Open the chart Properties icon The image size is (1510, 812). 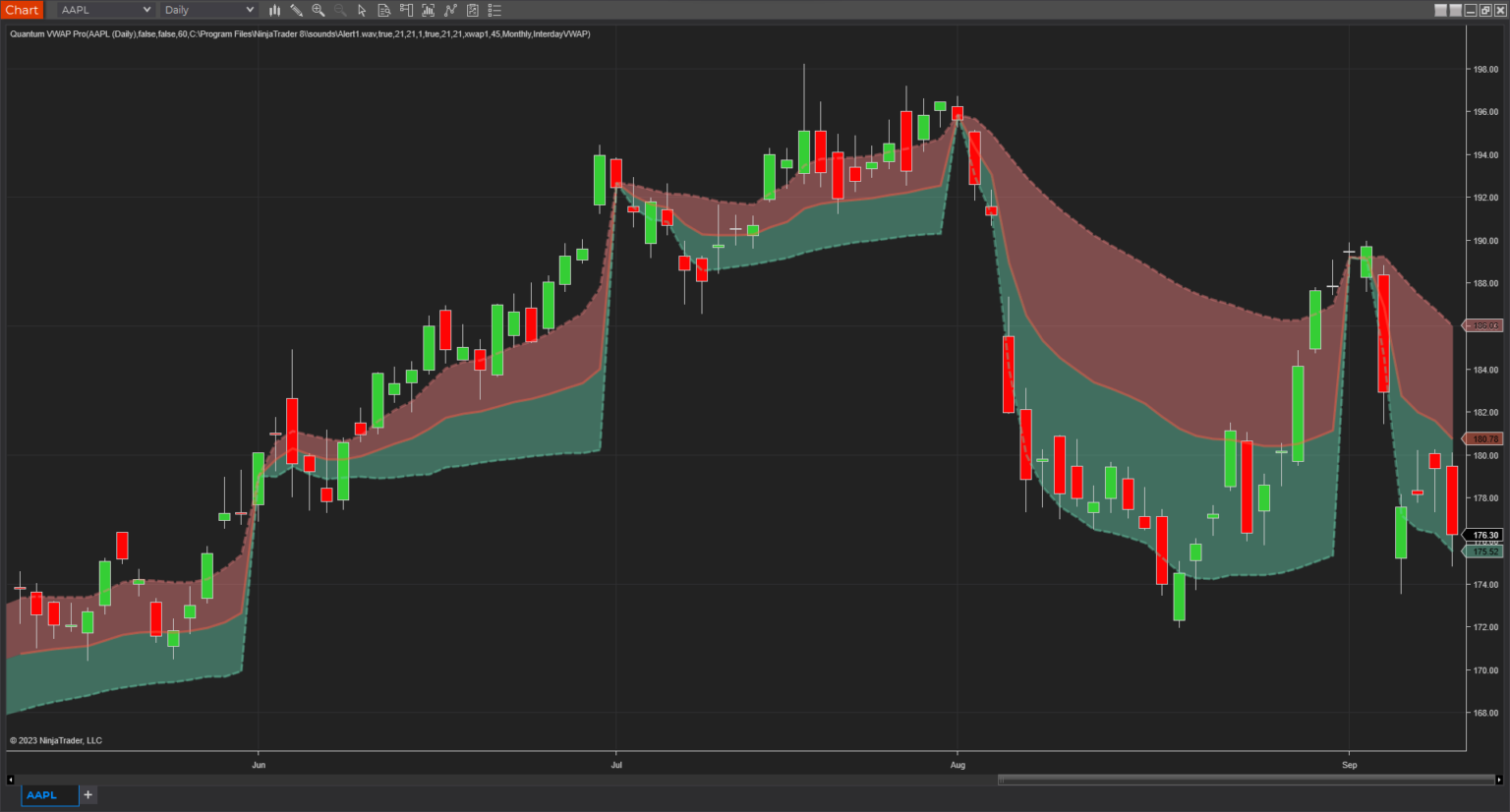click(x=472, y=10)
